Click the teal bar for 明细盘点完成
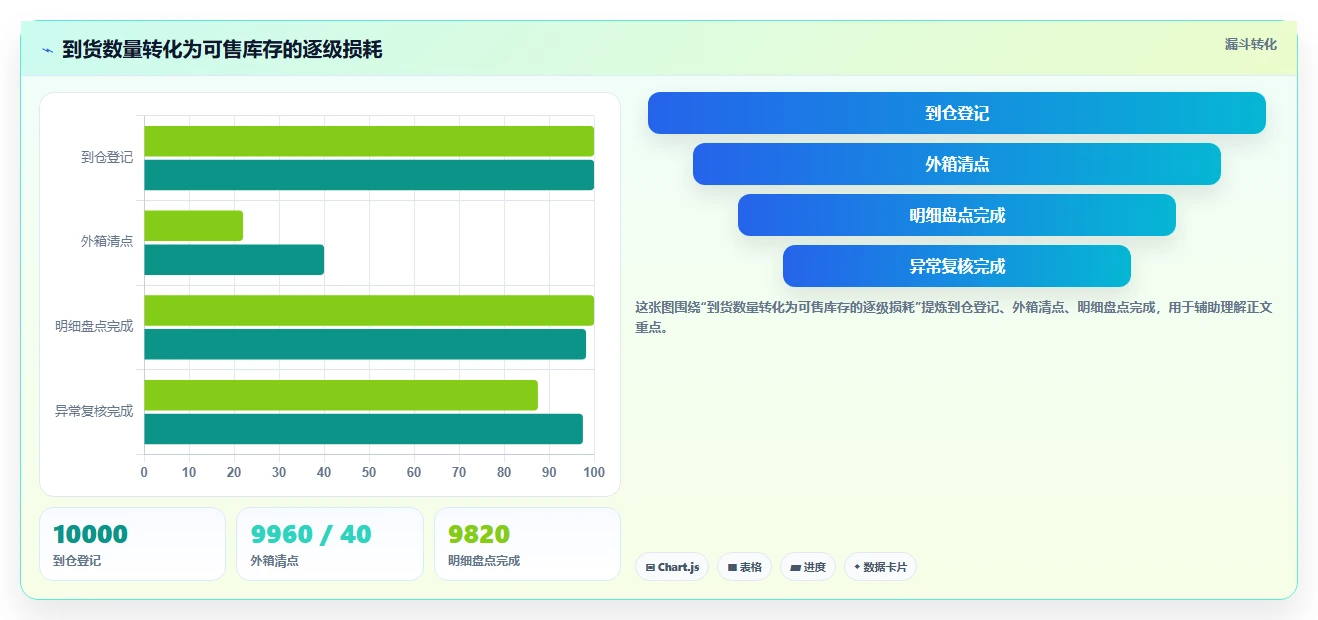1318x620 pixels. click(x=365, y=344)
